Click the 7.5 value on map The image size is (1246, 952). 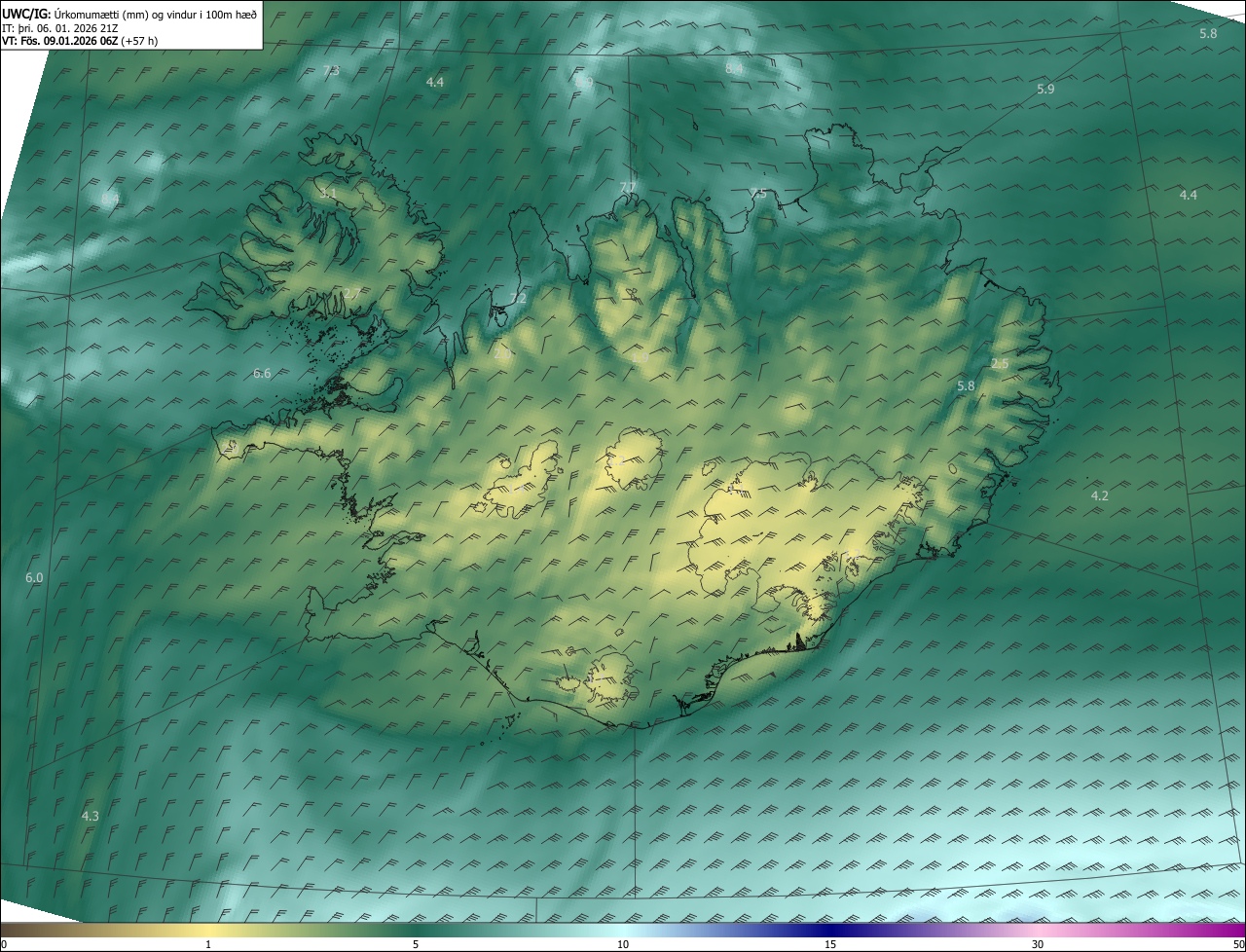(x=758, y=194)
